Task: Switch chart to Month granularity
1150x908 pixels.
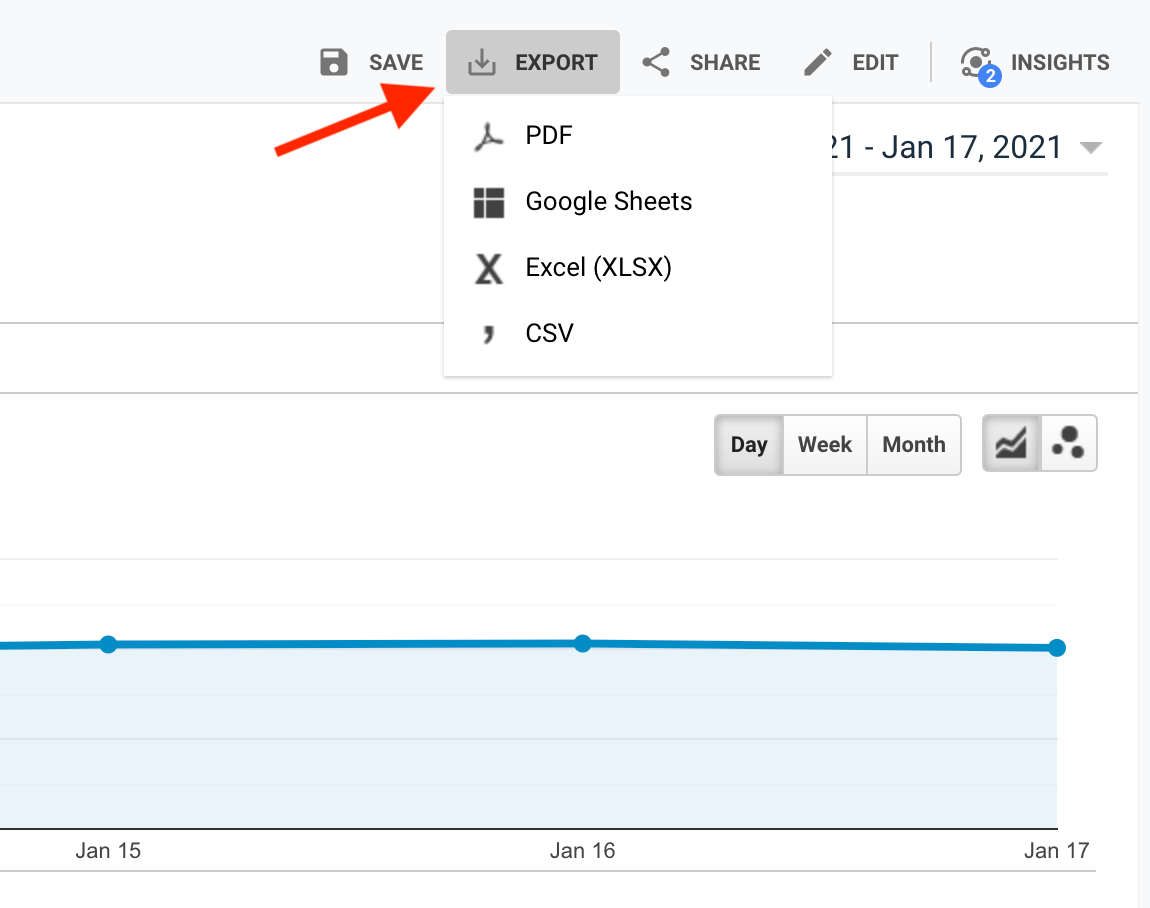Action: (x=912, y=444)
